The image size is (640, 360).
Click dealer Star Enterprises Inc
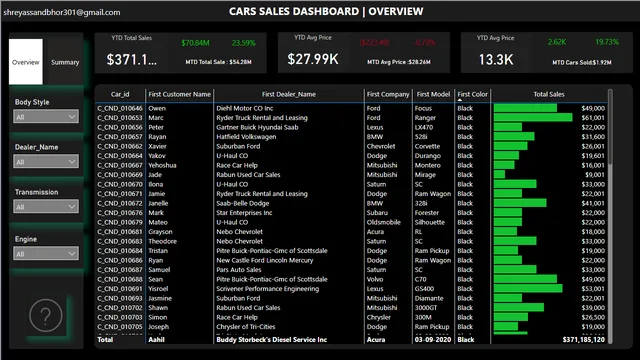coord(244,213)
